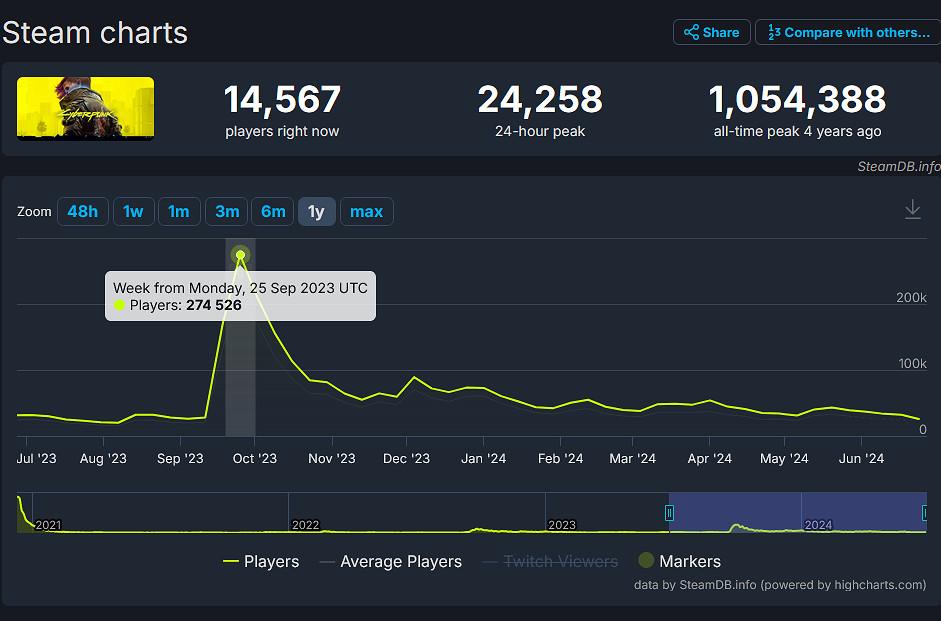
Task: Toggle Markers in chart legend
Action: pyautogui.click(x=680, y=562)
